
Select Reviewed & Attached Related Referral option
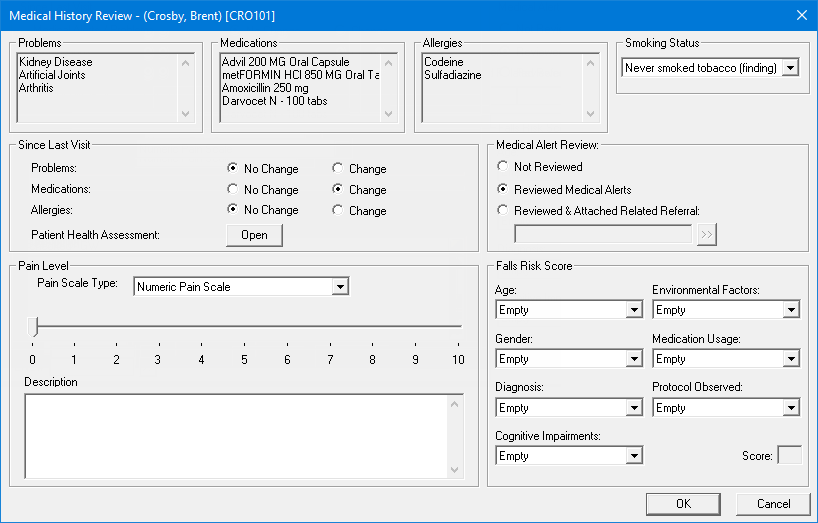point(503,210)
